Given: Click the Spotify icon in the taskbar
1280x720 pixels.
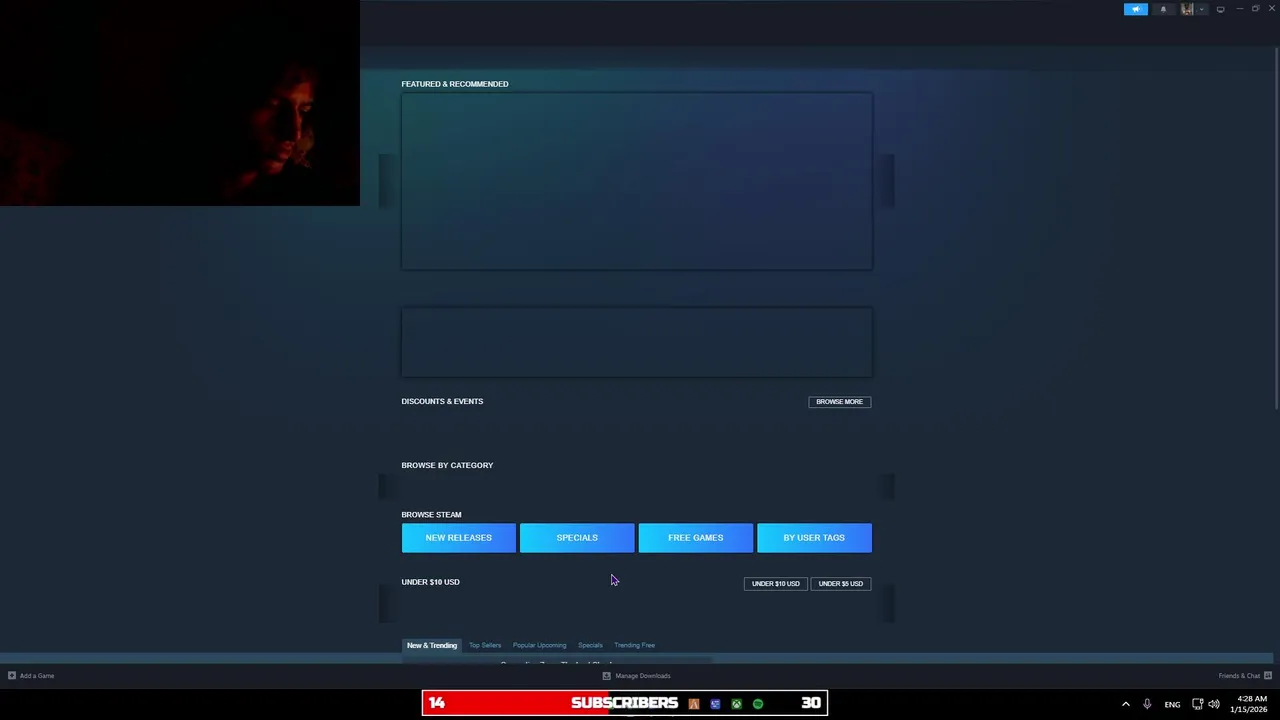Looking at the screenshot, I should coord(758,704).
